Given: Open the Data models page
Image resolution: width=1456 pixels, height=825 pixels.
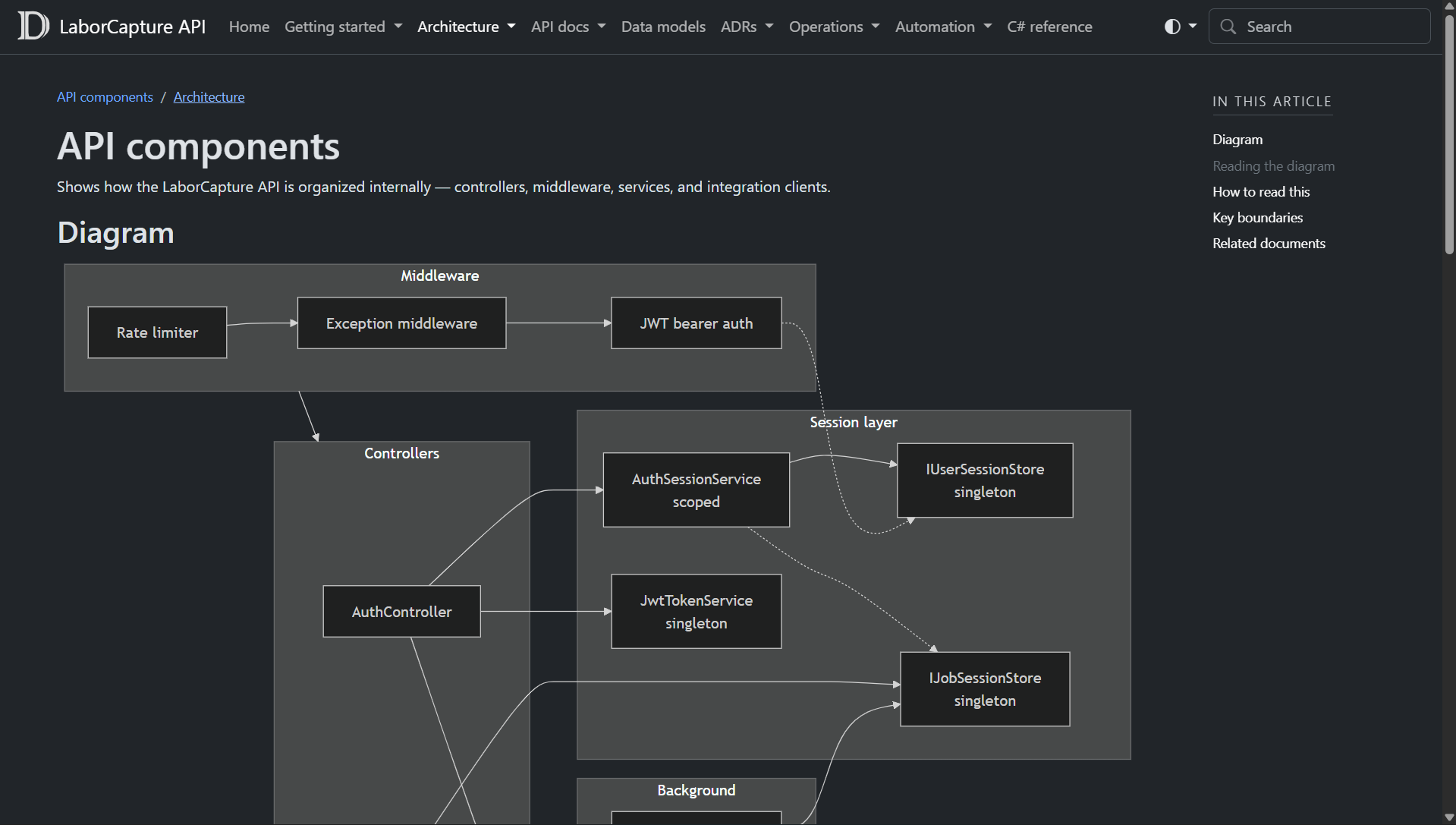Looking at the screenshot, I should click(x=663, y=27).
